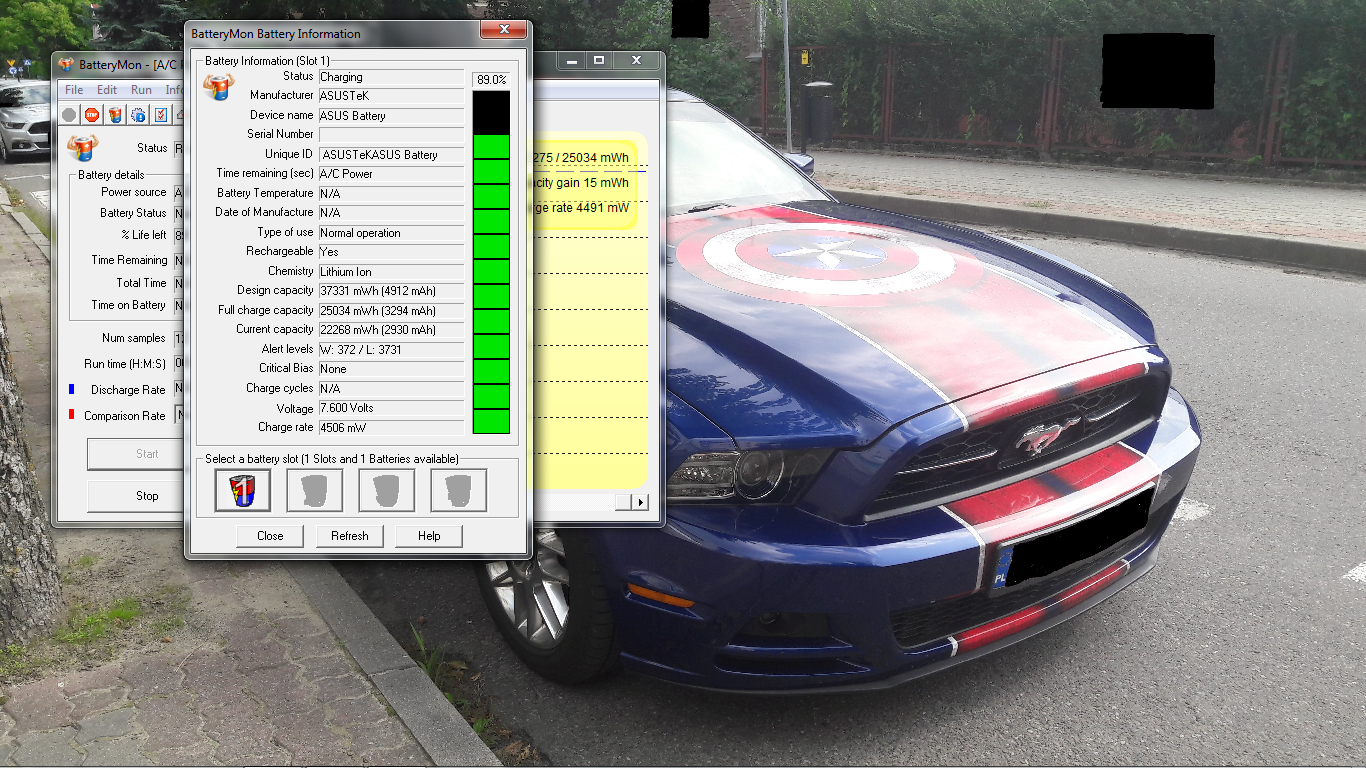Open the Info menu in BatteryMon
The image size is (1366, 768).
tap(174, 90)
